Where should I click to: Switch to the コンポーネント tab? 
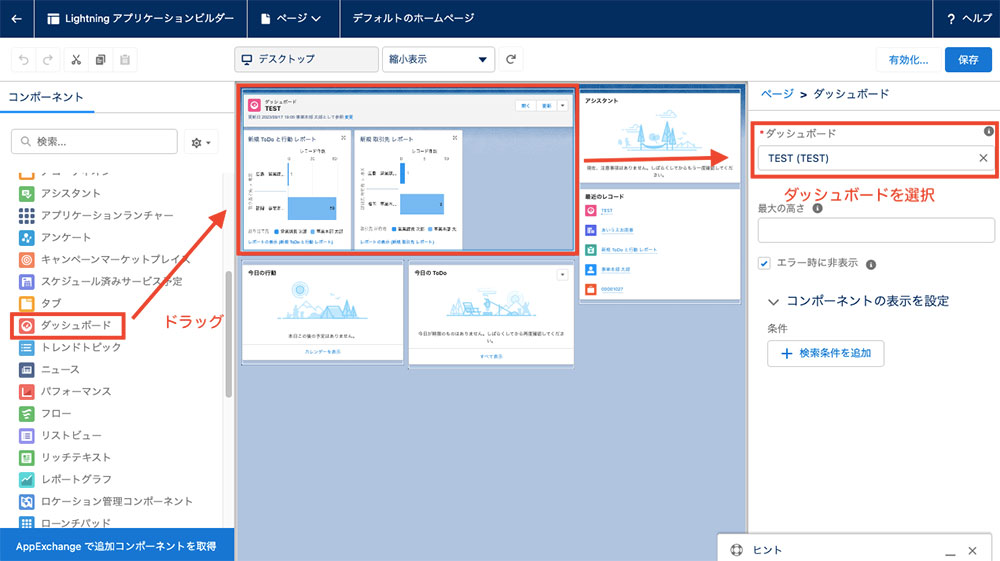click(46, 98)
